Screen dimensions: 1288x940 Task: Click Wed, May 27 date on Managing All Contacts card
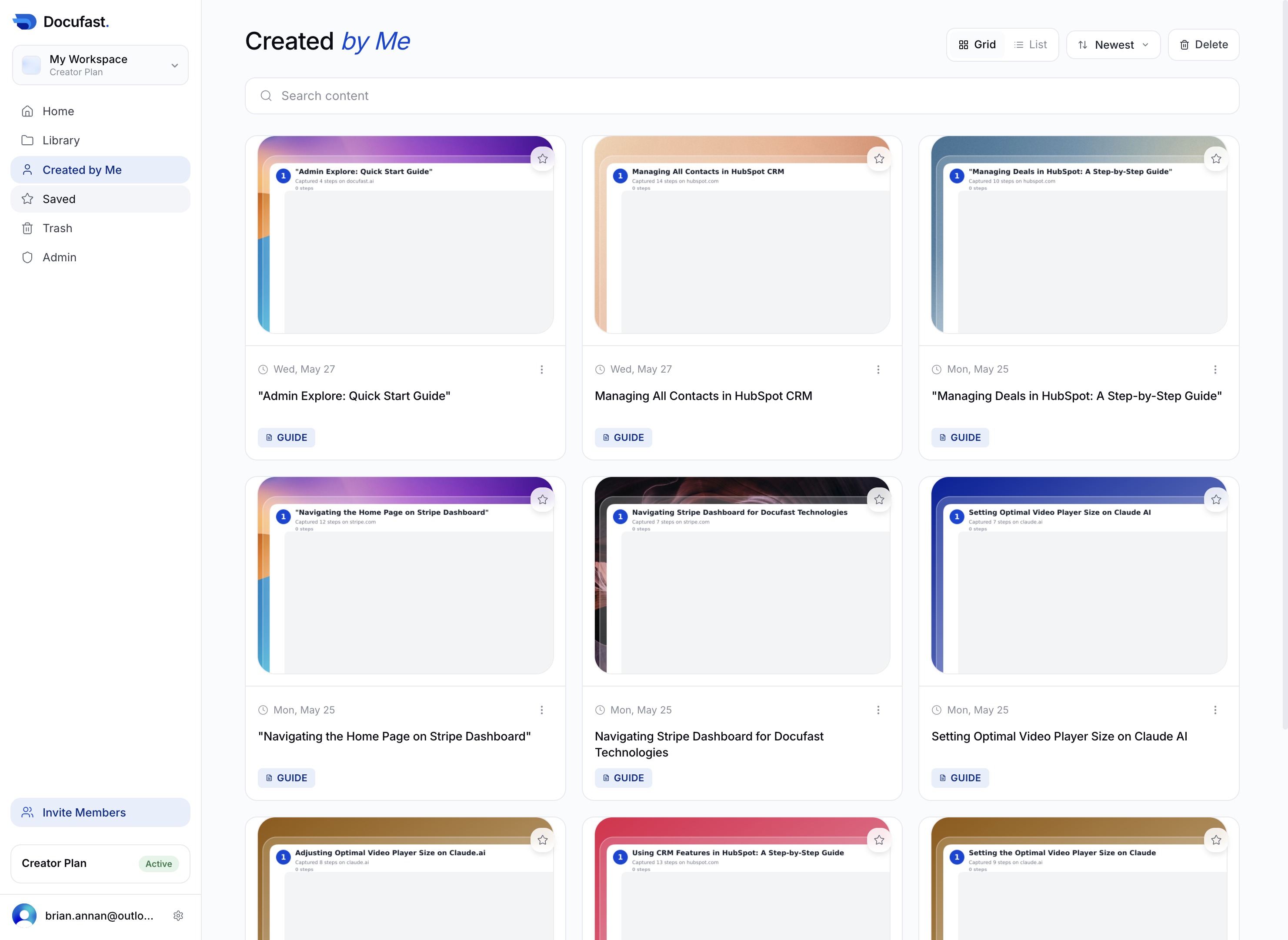(641, 369)
